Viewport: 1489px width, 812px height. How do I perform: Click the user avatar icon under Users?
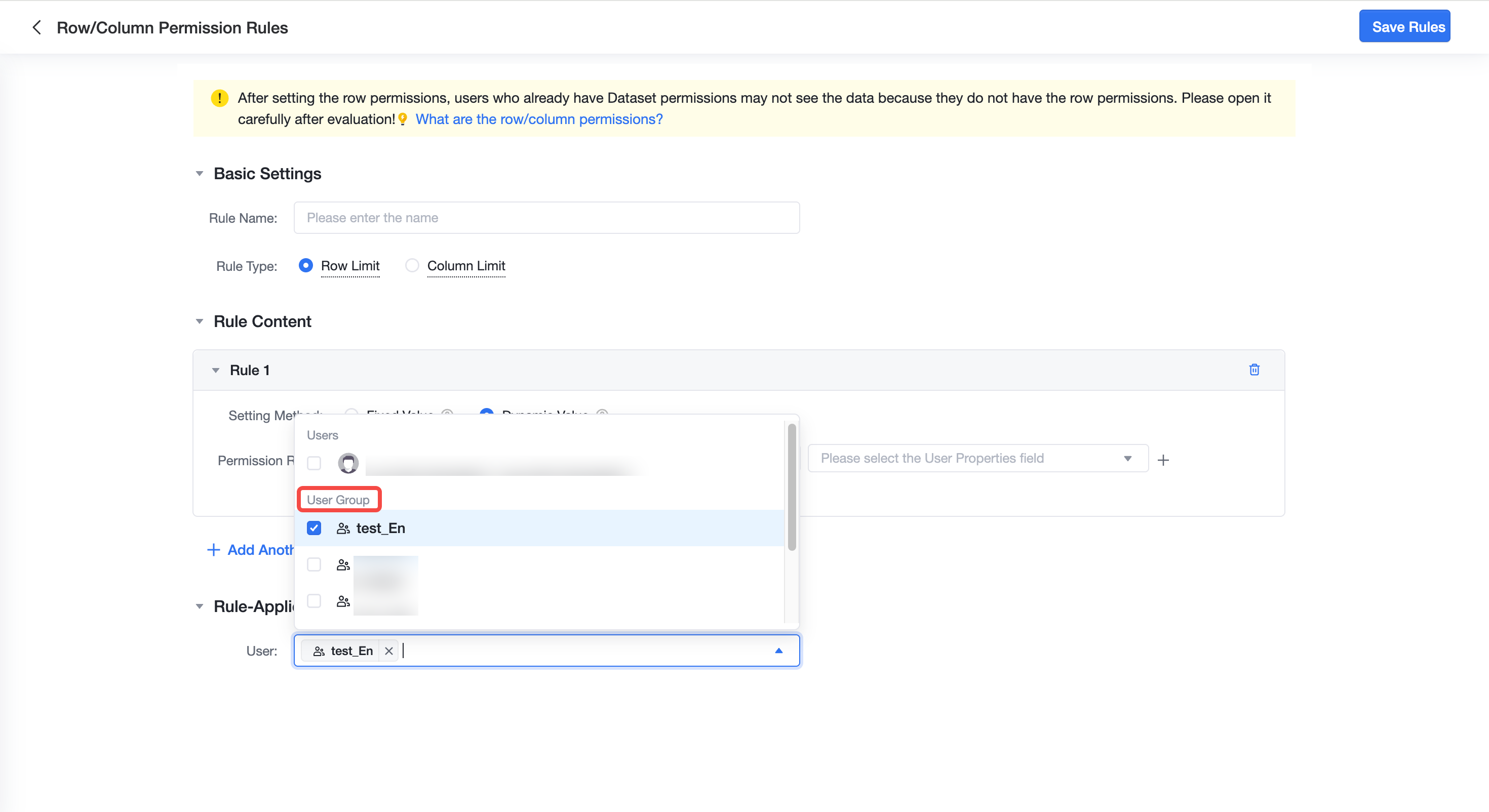[x=348, y=463]
